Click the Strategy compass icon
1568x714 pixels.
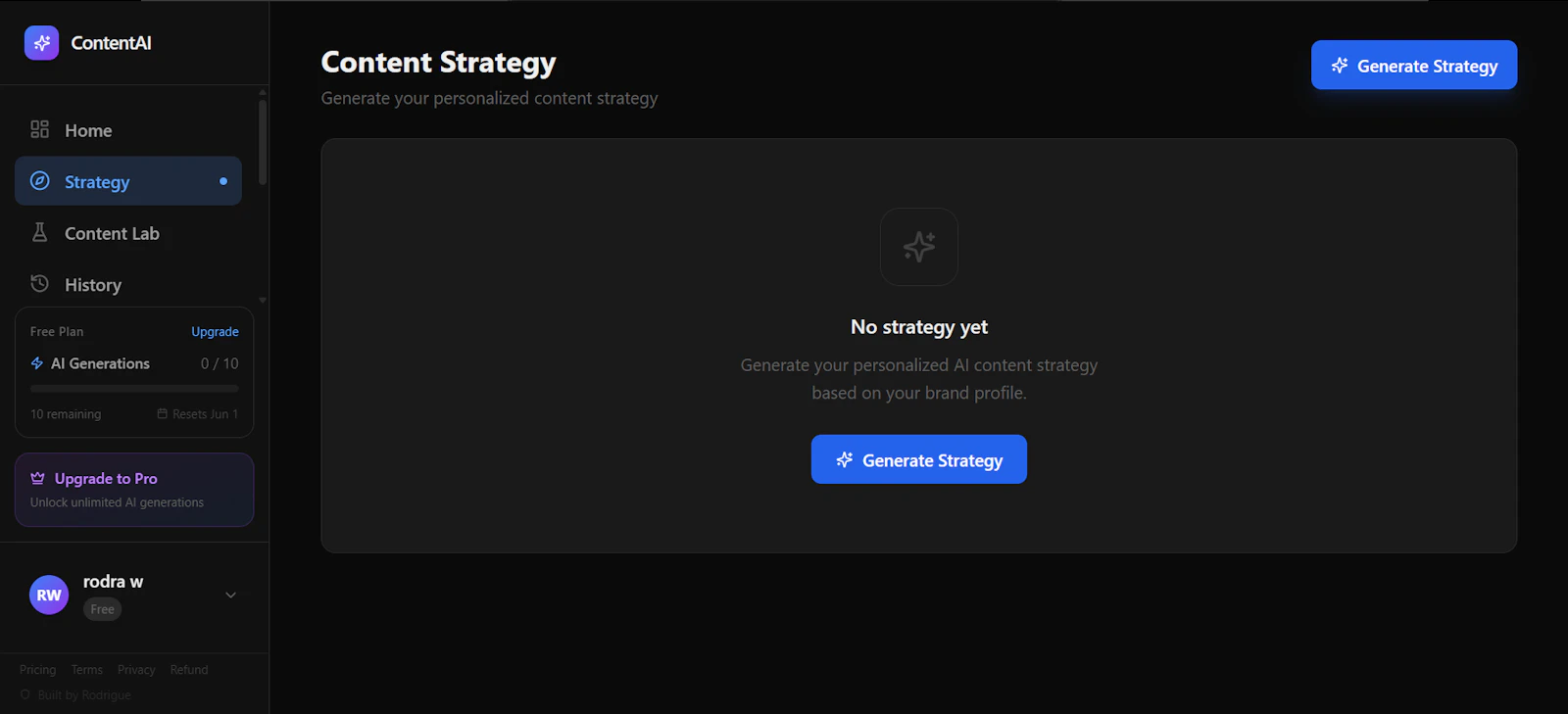pos(39,181)
